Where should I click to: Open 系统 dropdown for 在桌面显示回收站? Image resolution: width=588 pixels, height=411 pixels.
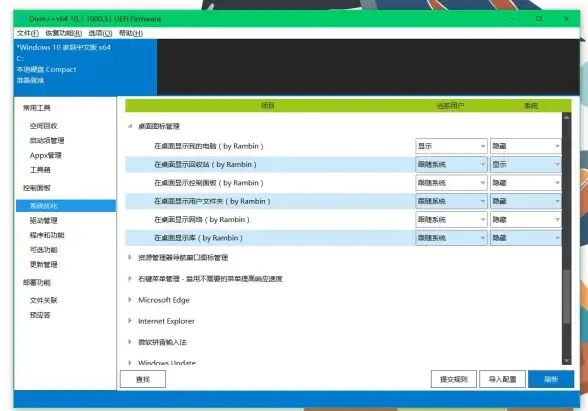525,164
